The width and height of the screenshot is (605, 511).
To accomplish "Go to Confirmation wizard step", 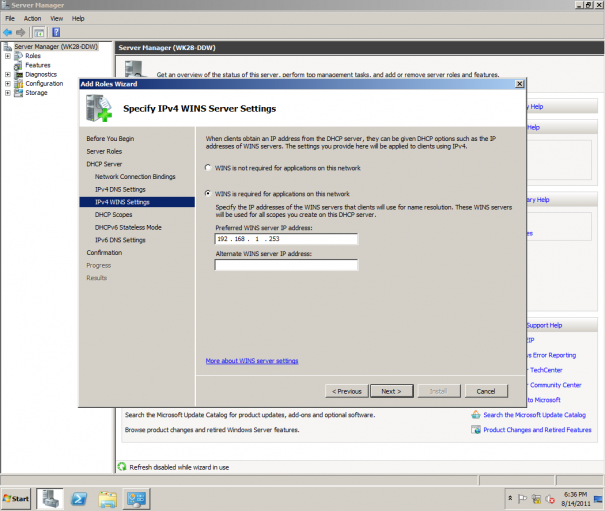I will (104, 252).
